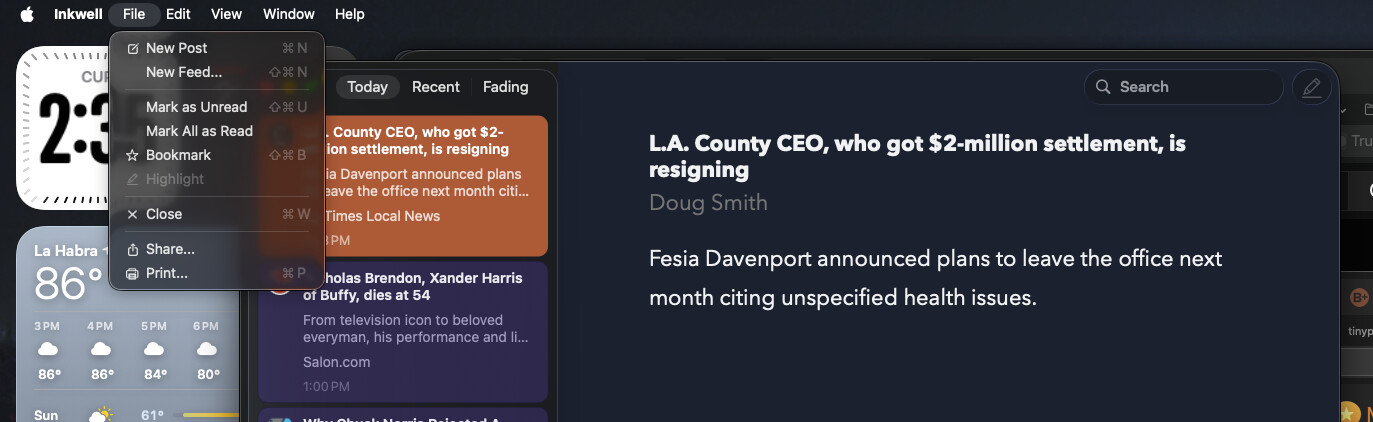Click the Bookmark star icon in the menu
Screen dimensions: 1373x422
[132, 155]
